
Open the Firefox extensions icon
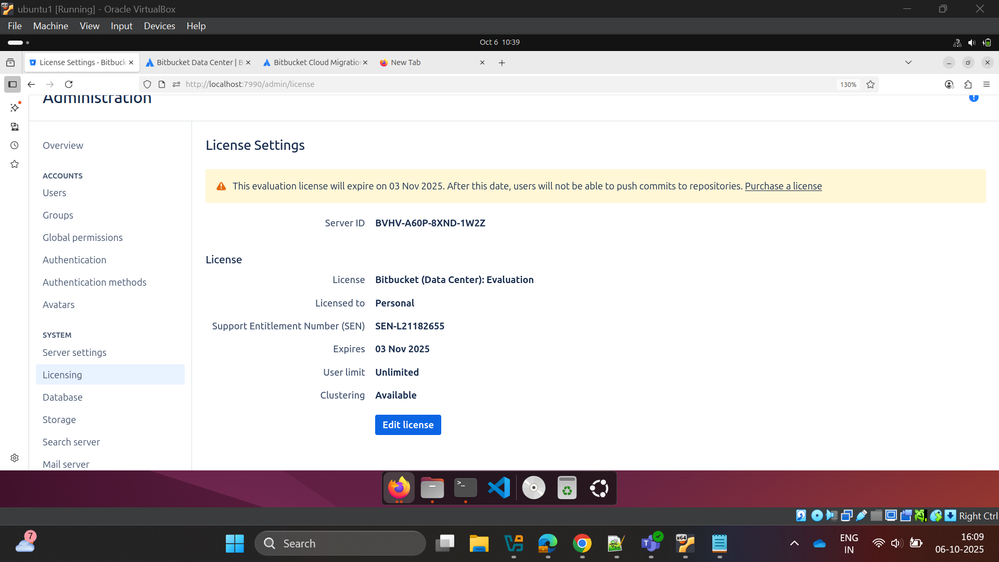968,84
